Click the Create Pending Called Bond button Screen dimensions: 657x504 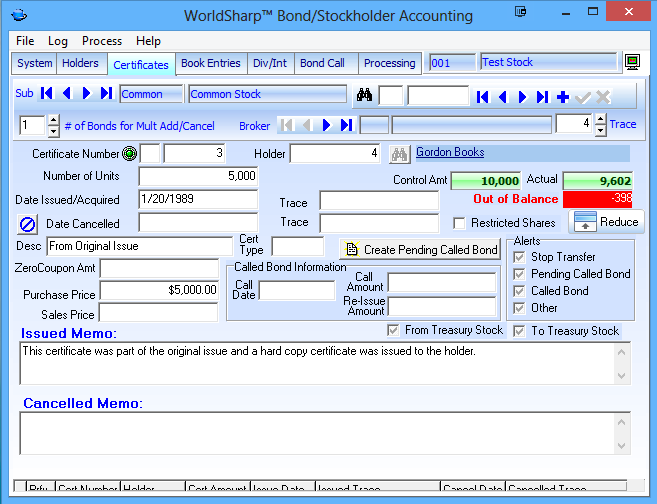tap(420, 249)
